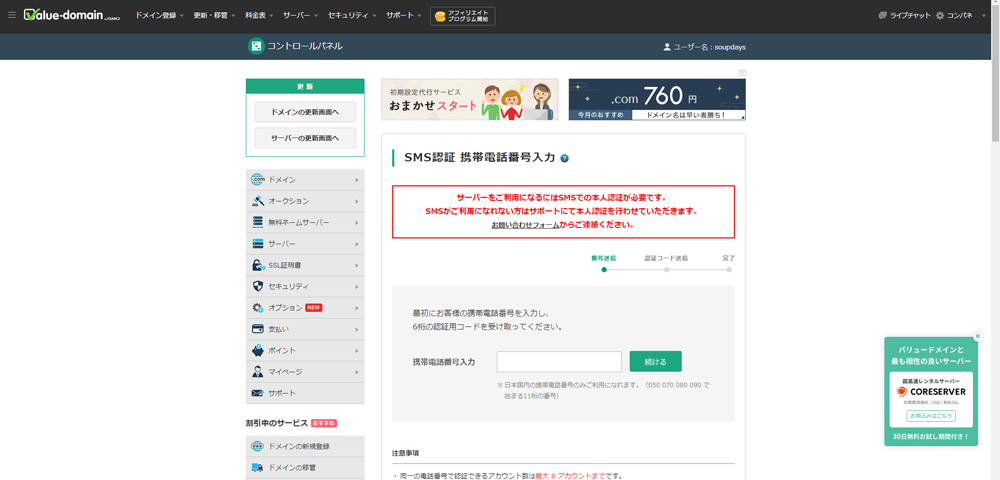Click the ポイント piggy bank icon

(258, 351)
